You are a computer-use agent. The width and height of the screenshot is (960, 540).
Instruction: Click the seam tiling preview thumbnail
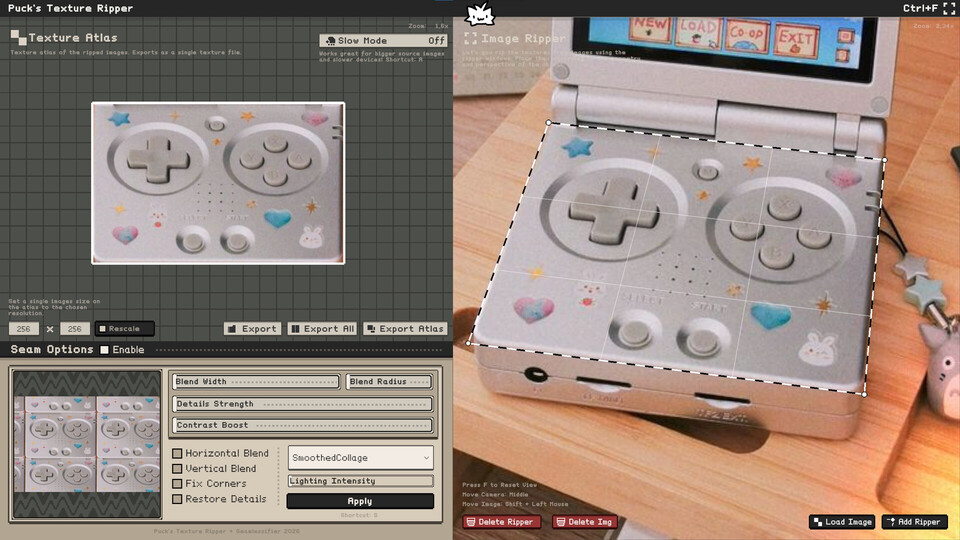pos(87,444)
